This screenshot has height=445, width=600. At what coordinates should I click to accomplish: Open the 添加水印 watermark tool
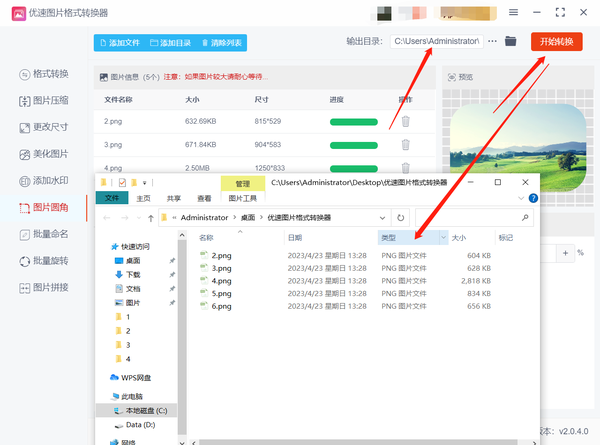click(x=44, y=181)
